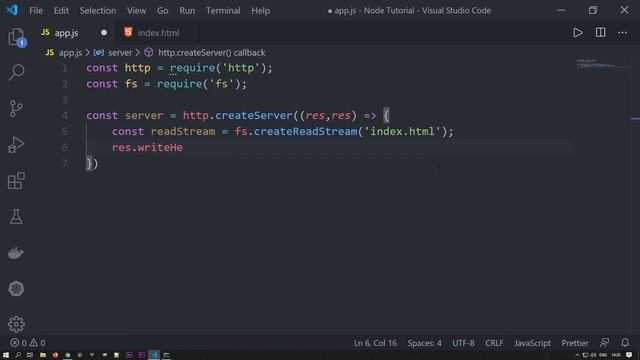The width and height of the screenshot is (640, 360).
Task: Click the Visual Studio Code taskbar icon
Action: [154, 355]
